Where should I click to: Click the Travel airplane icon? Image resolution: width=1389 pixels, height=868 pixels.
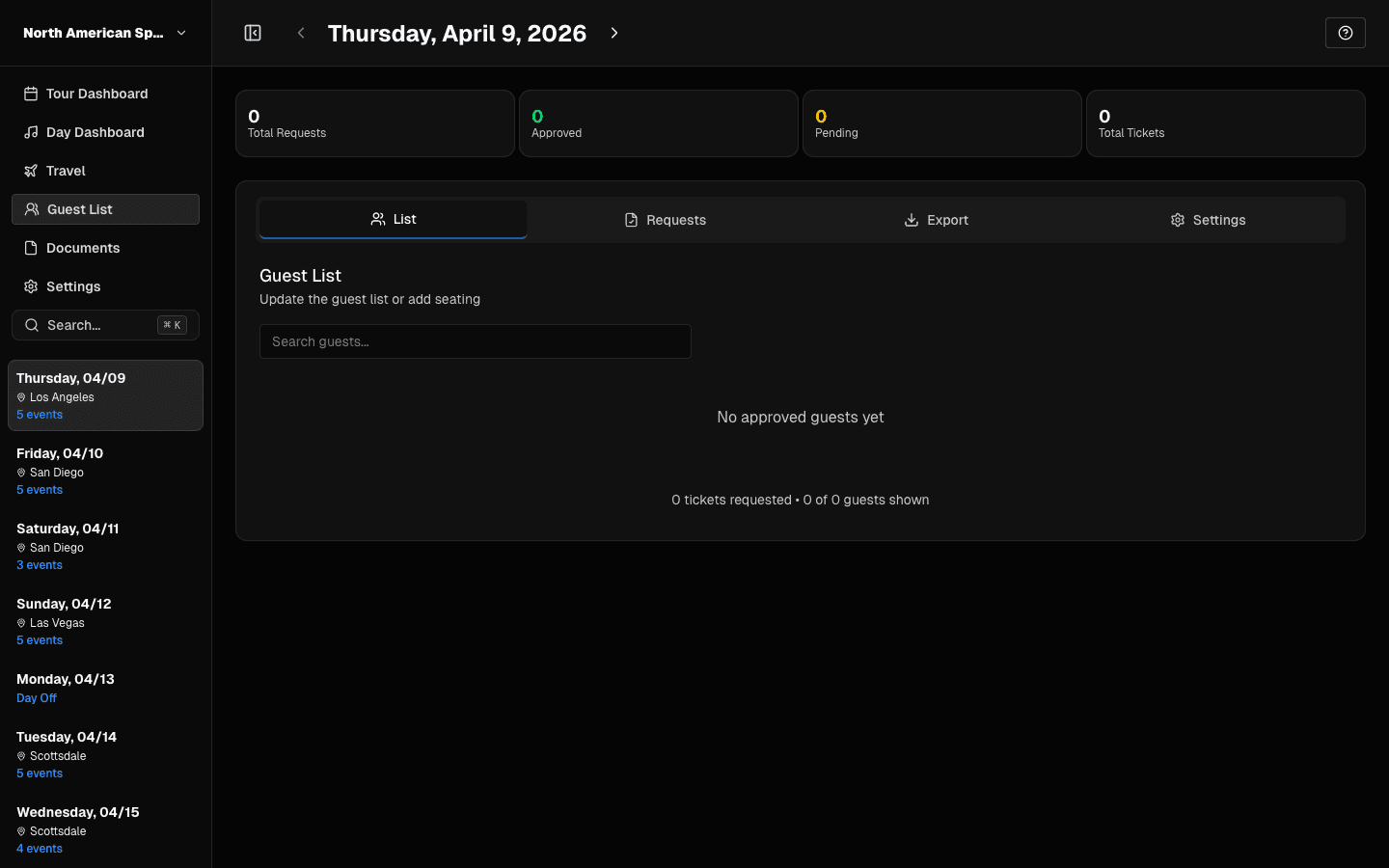pyautogui.click(x=31, y=171)
